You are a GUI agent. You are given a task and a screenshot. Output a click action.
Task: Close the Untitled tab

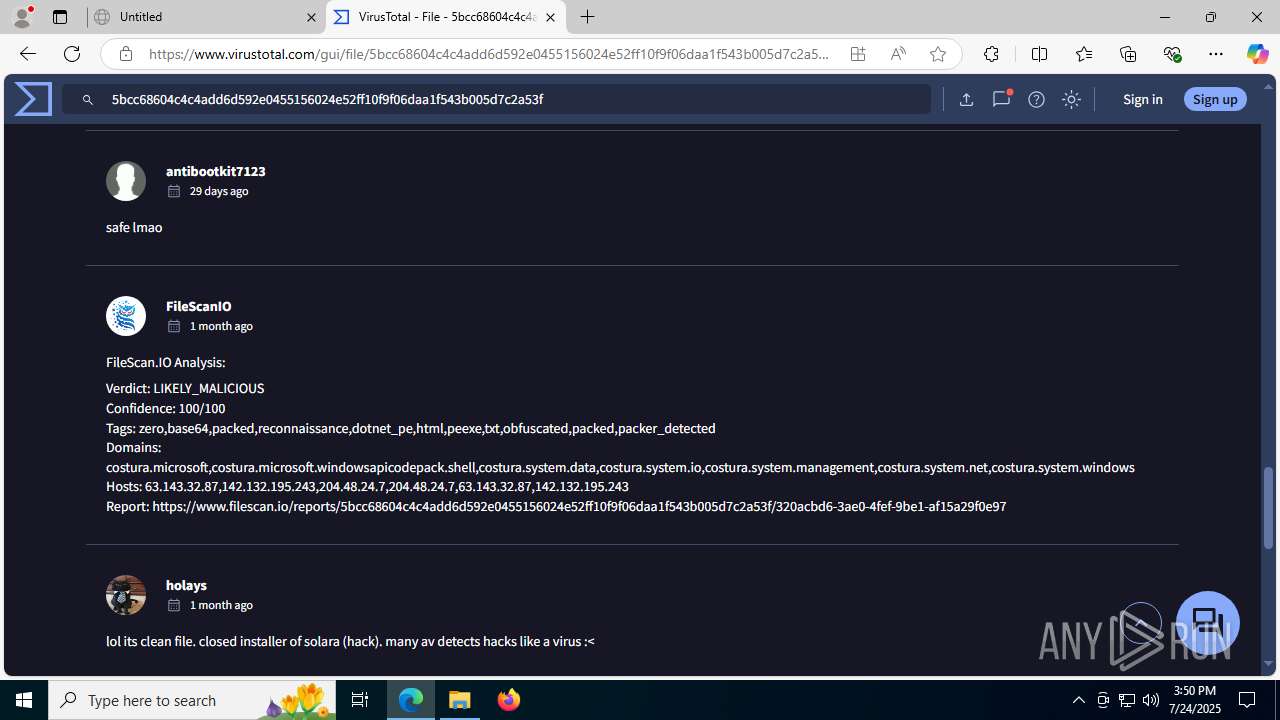pyautogui.click(x=311, y=17)
